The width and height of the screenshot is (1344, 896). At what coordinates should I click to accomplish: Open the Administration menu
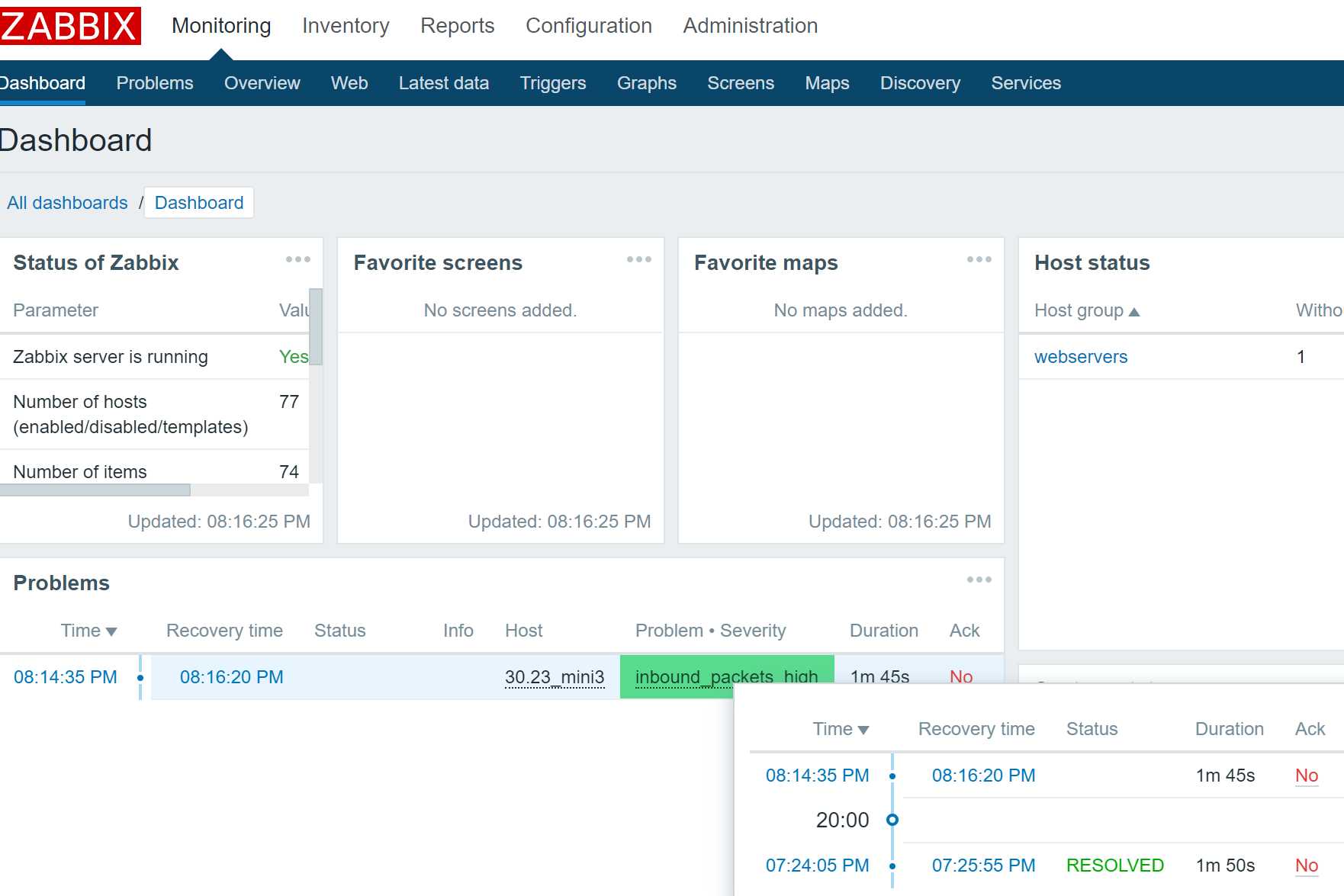tap(751, 26)
